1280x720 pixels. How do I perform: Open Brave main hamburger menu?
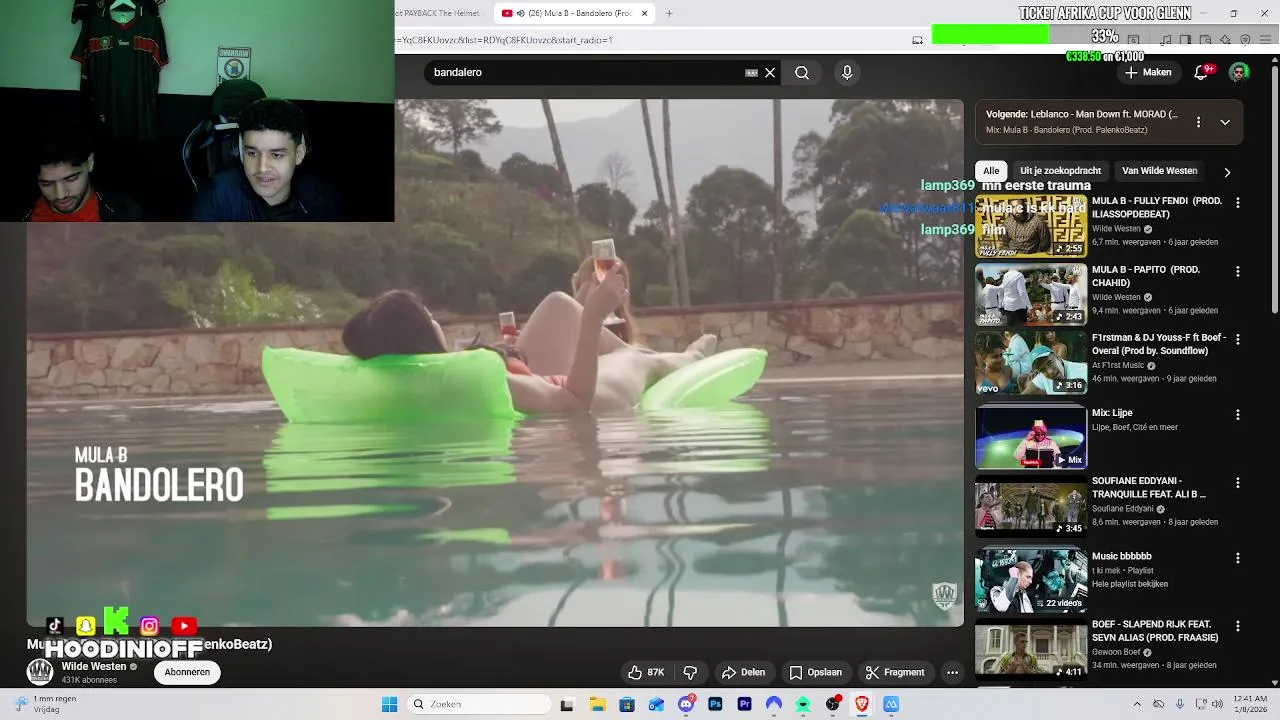(1265, 40)
